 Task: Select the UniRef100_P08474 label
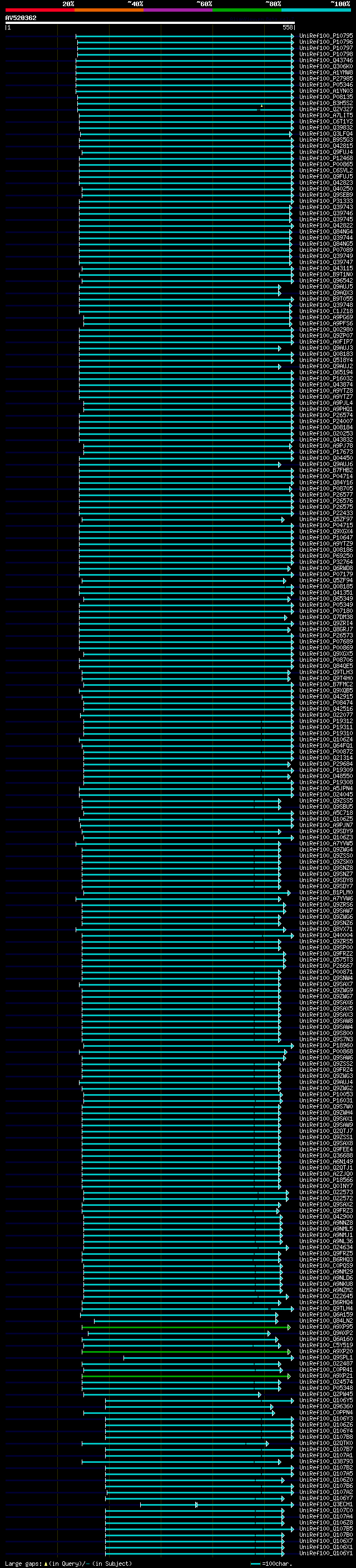pos(326,703)
